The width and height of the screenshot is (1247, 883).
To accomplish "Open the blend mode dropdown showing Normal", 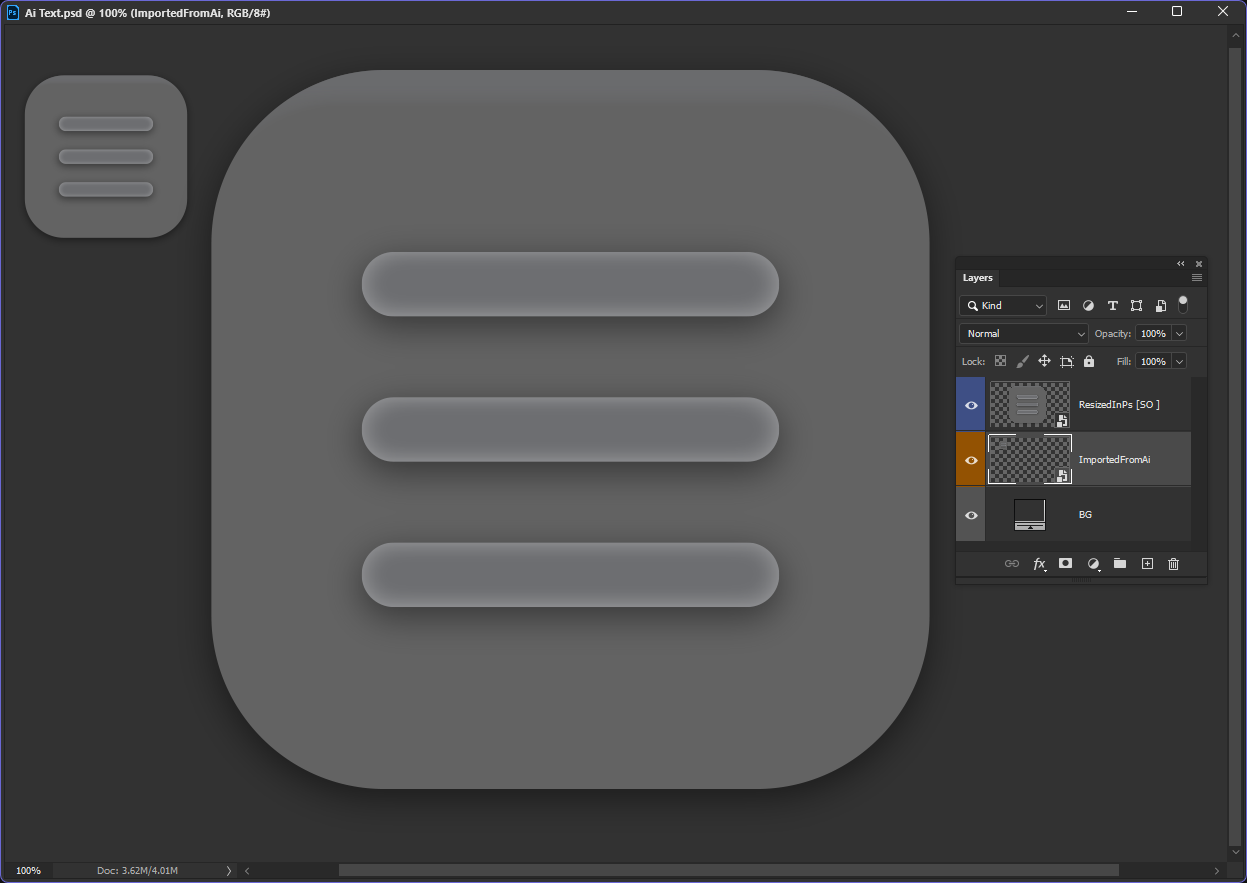I will pyautogui.click(x=1022, y=332).
